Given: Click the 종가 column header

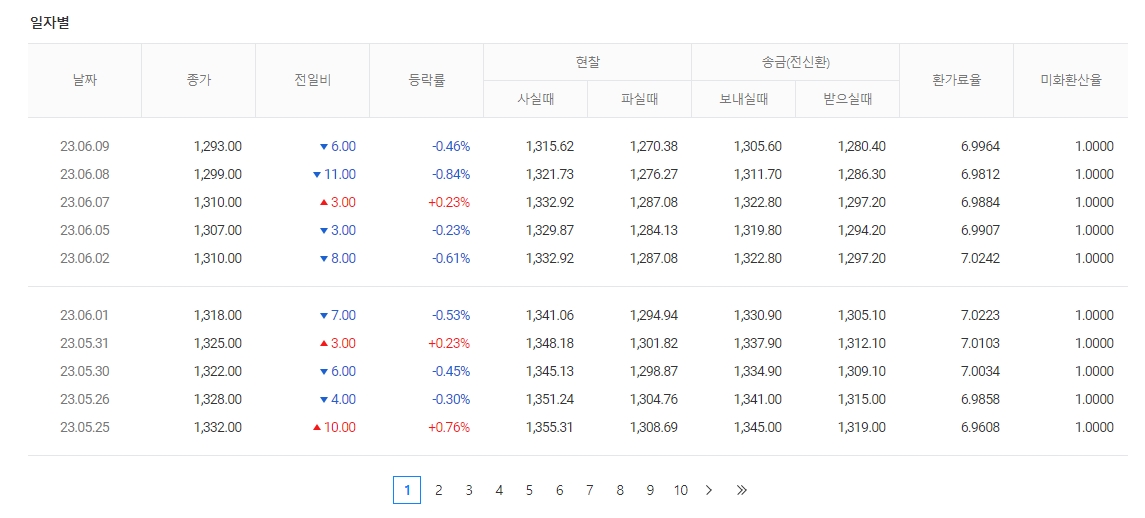Looking at the screenshot, I should pos(199,80).
